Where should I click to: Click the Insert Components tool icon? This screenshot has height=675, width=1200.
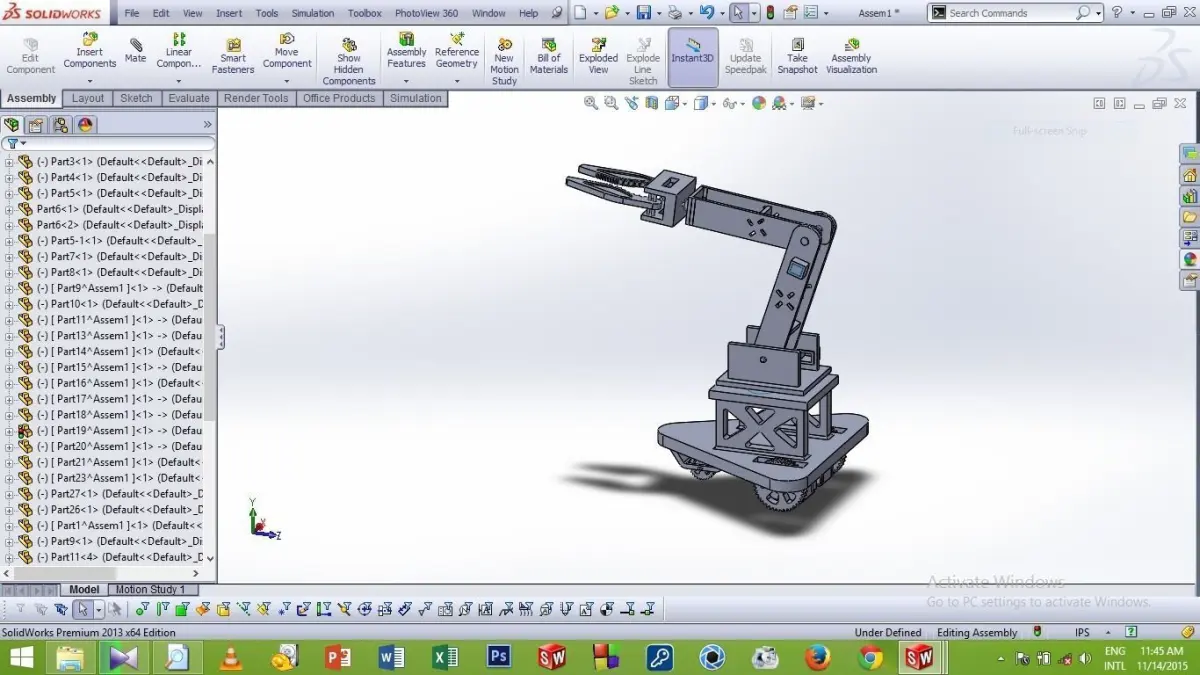[x=90, y=39]
